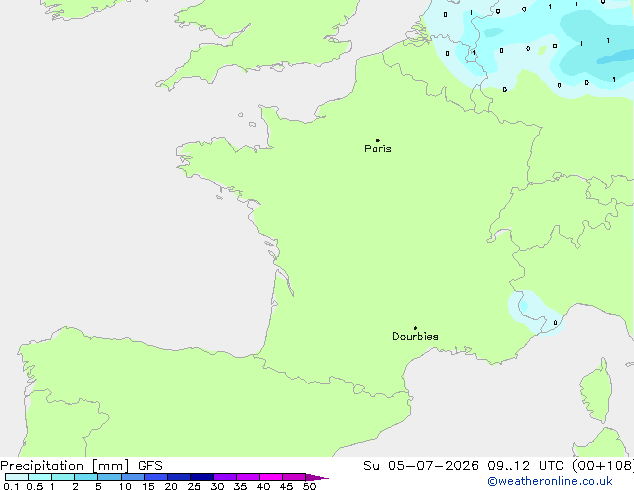
Task: Click precipitation value 0 near Nice coast
Action: coord(555,323)
